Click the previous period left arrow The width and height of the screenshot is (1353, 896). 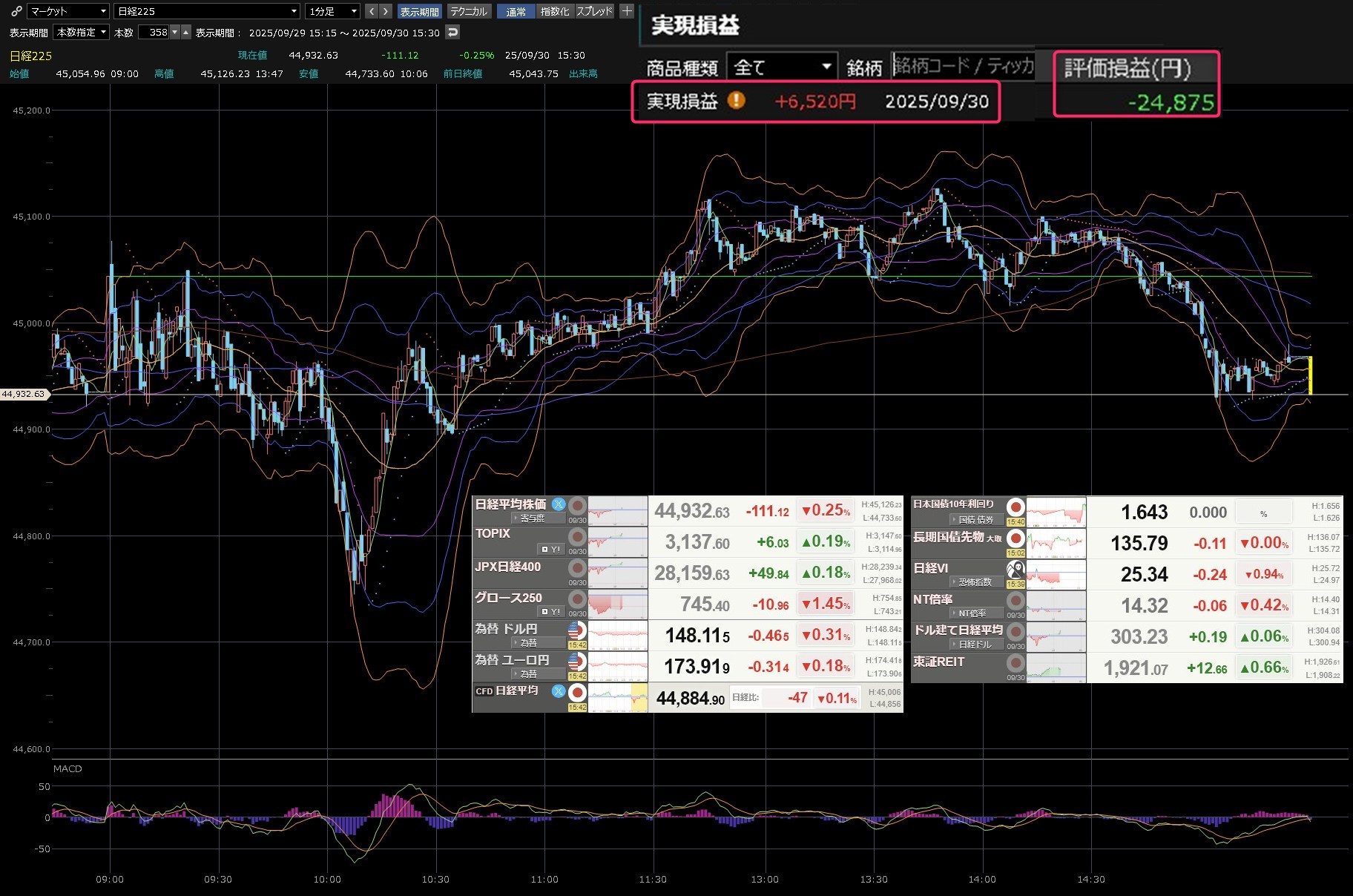coord(372,11)
